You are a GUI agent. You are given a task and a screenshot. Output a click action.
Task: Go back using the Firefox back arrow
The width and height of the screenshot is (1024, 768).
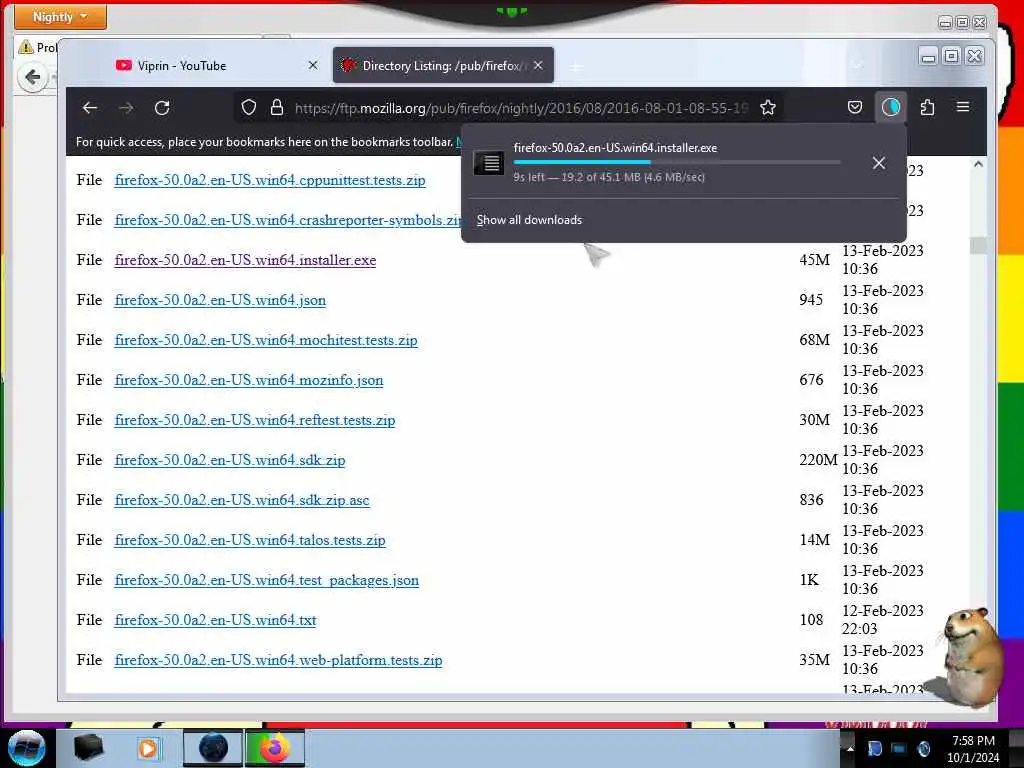[90, 108]
